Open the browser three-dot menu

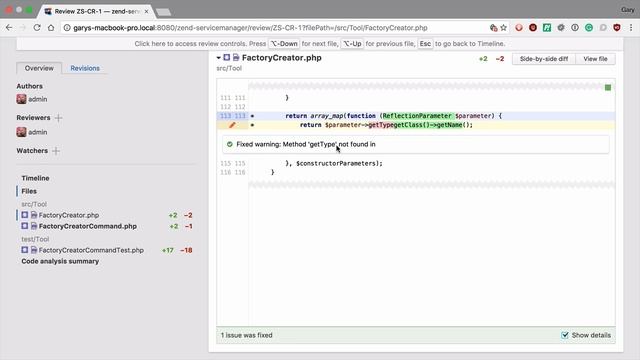click(x=631, y=28)
